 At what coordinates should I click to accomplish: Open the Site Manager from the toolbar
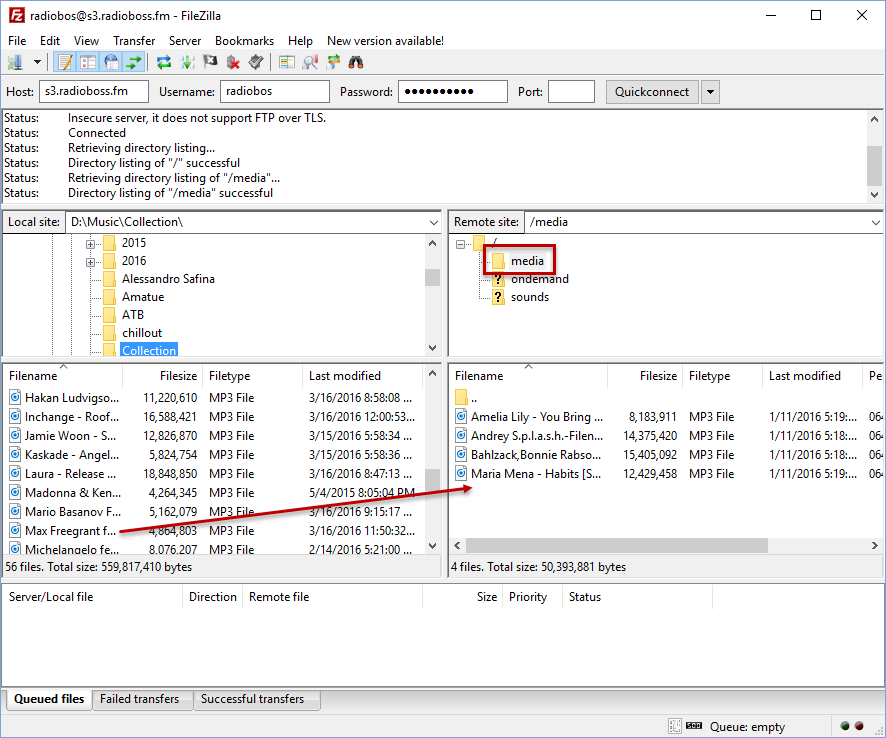click(x=15, y=62)
